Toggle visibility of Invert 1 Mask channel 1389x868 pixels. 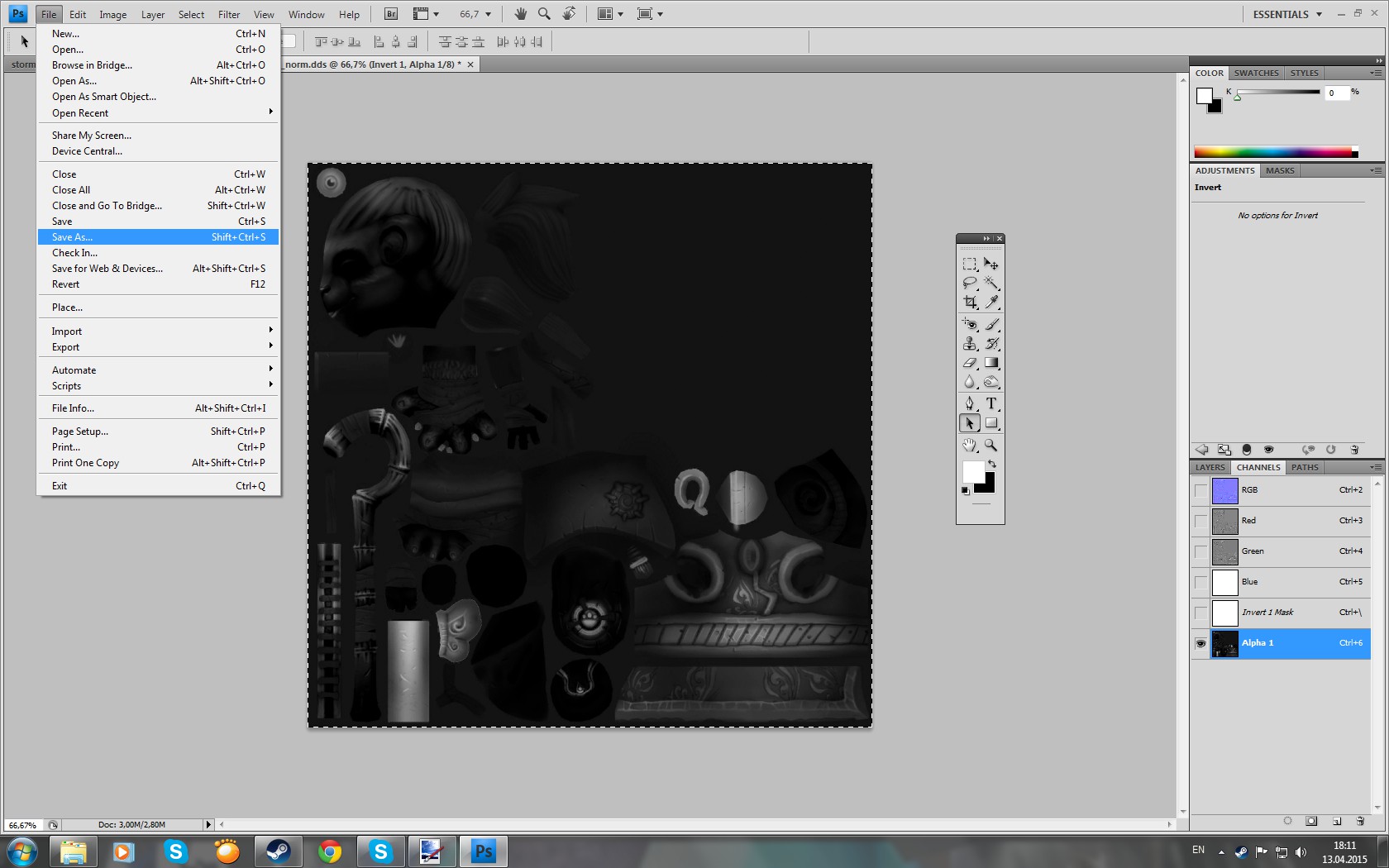click(x=1200, y=613)
